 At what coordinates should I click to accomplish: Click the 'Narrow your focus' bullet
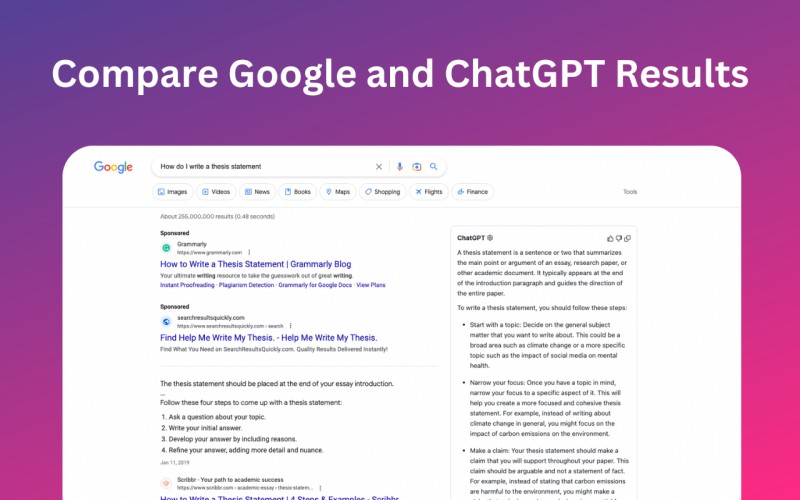543,408
